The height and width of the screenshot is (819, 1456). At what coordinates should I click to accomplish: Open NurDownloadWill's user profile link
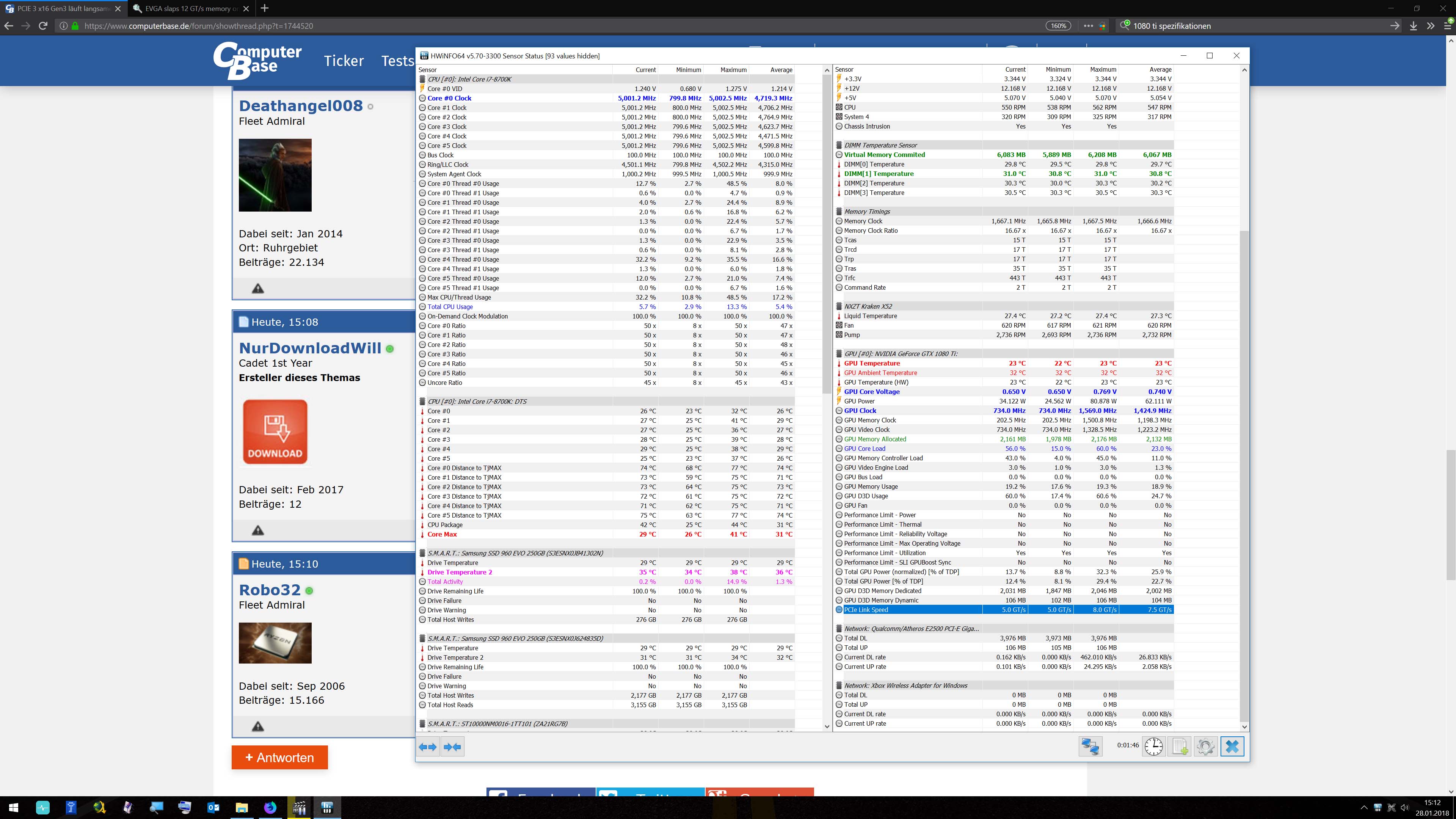pos(310,348)
